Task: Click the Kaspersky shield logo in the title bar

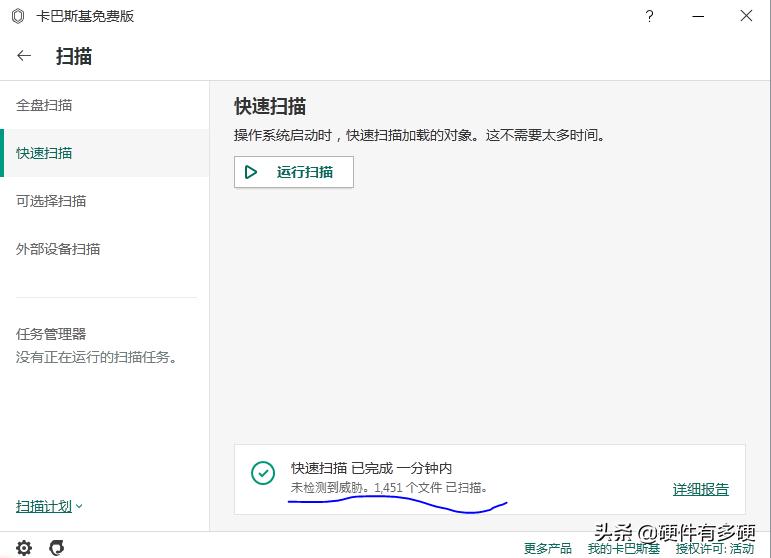Action: [18, 16]
